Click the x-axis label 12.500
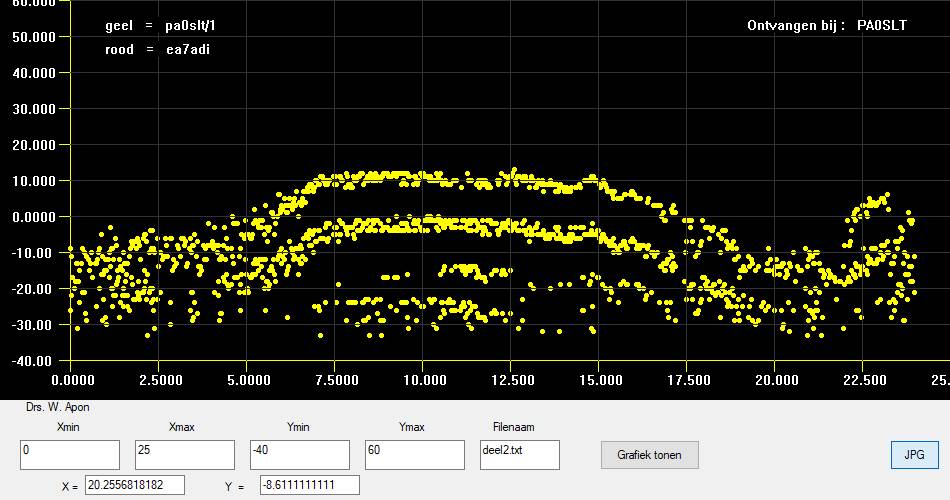950x500 pixels. 513,381
